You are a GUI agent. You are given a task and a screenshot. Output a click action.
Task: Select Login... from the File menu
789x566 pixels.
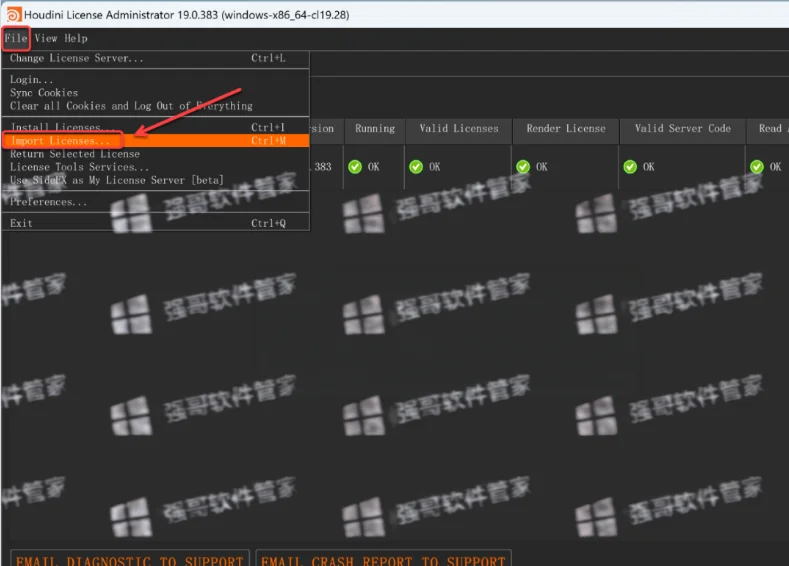point(155,79)
